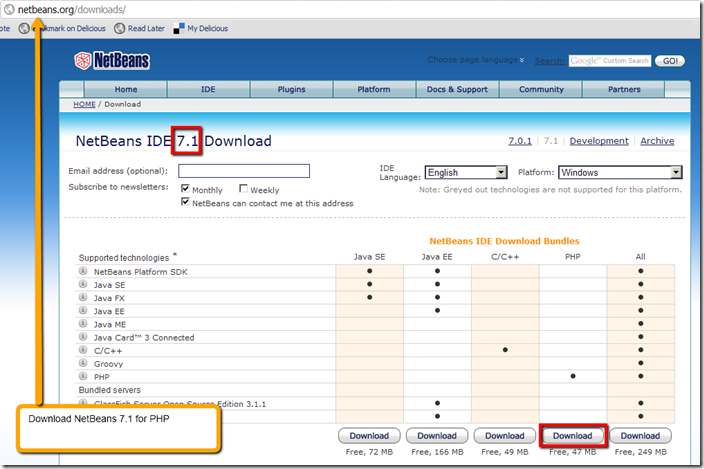The image size is (704, 469).
Task: Click the info icon beside NetBeans Platform SDK
Action: coord(83,271)
